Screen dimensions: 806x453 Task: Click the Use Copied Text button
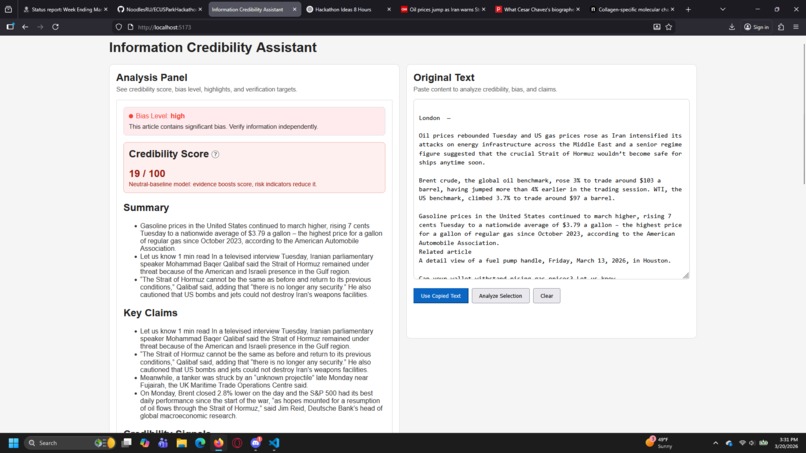pyautogui.click(x=441, y=296)
